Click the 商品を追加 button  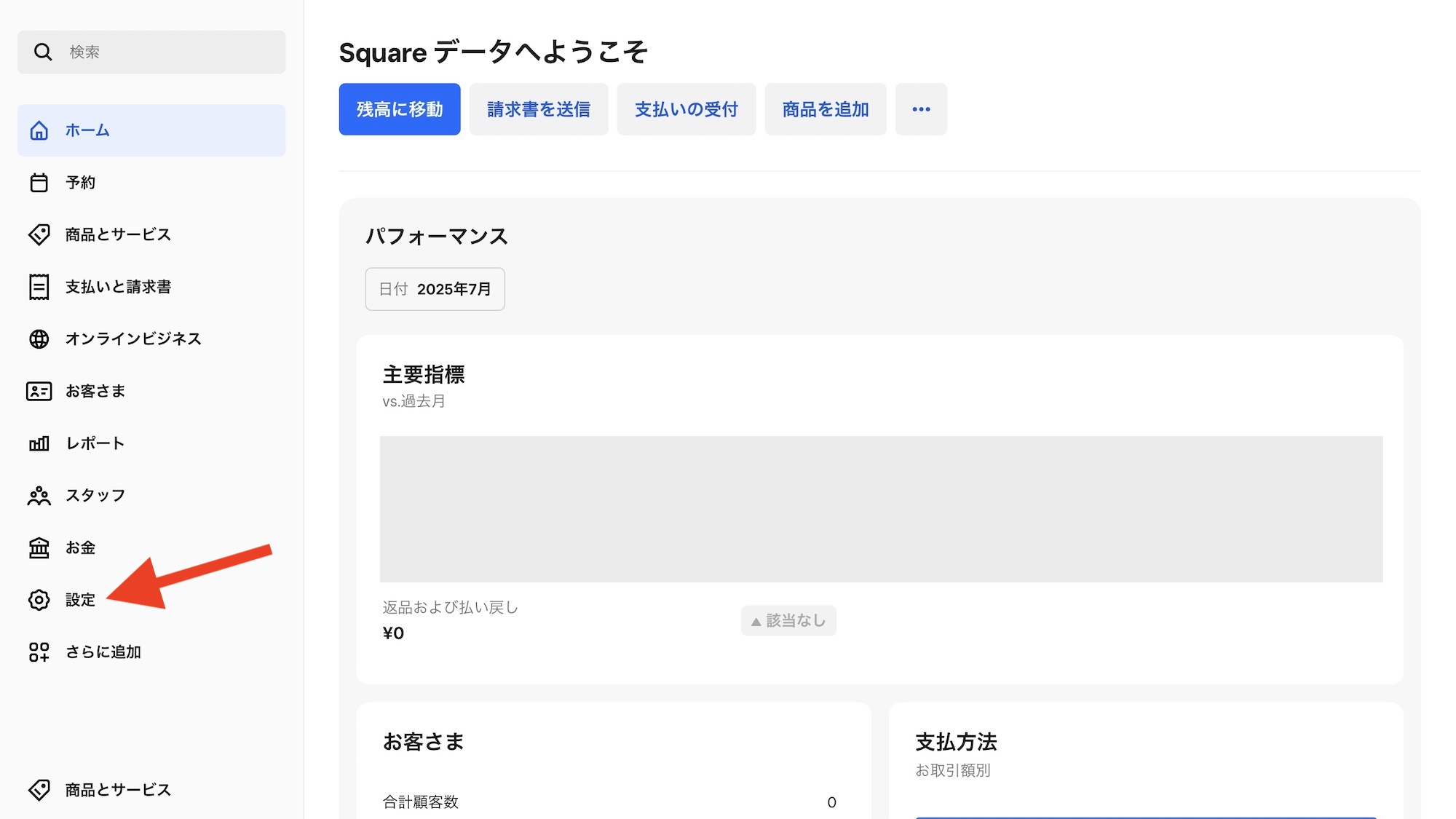(826, 109)
